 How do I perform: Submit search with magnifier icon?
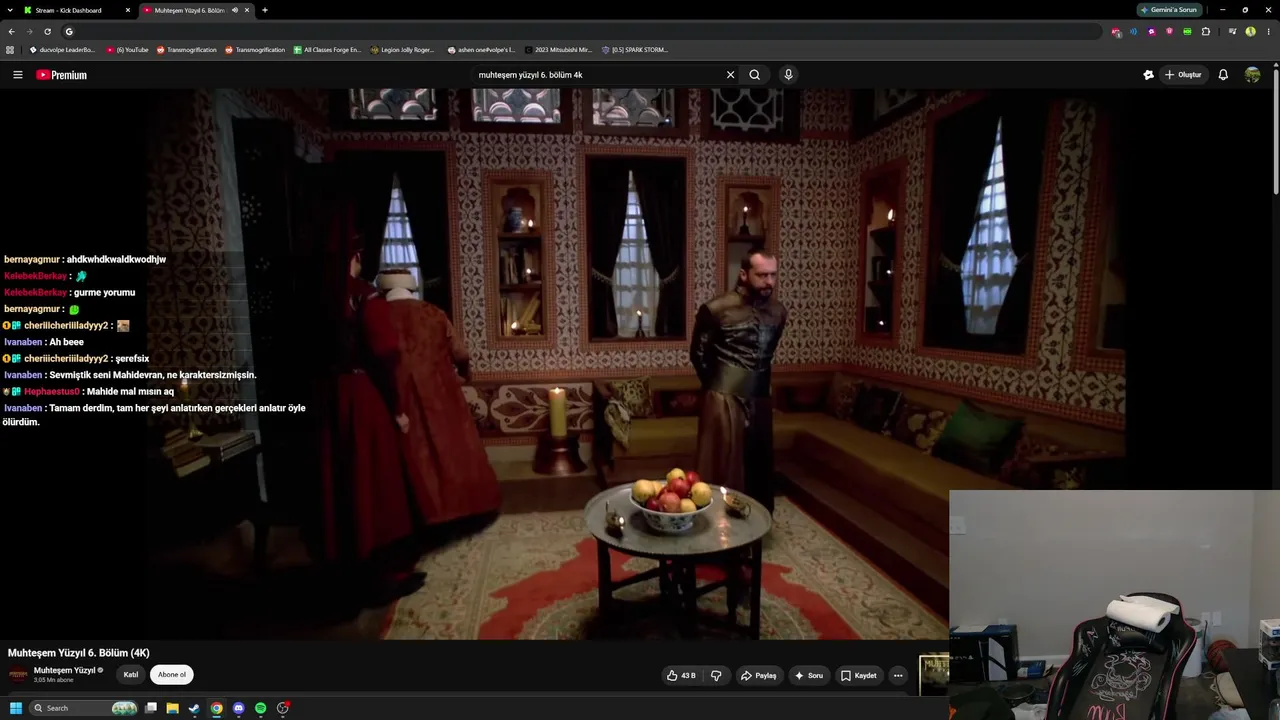pyautogui.click(x=755, y=75)
